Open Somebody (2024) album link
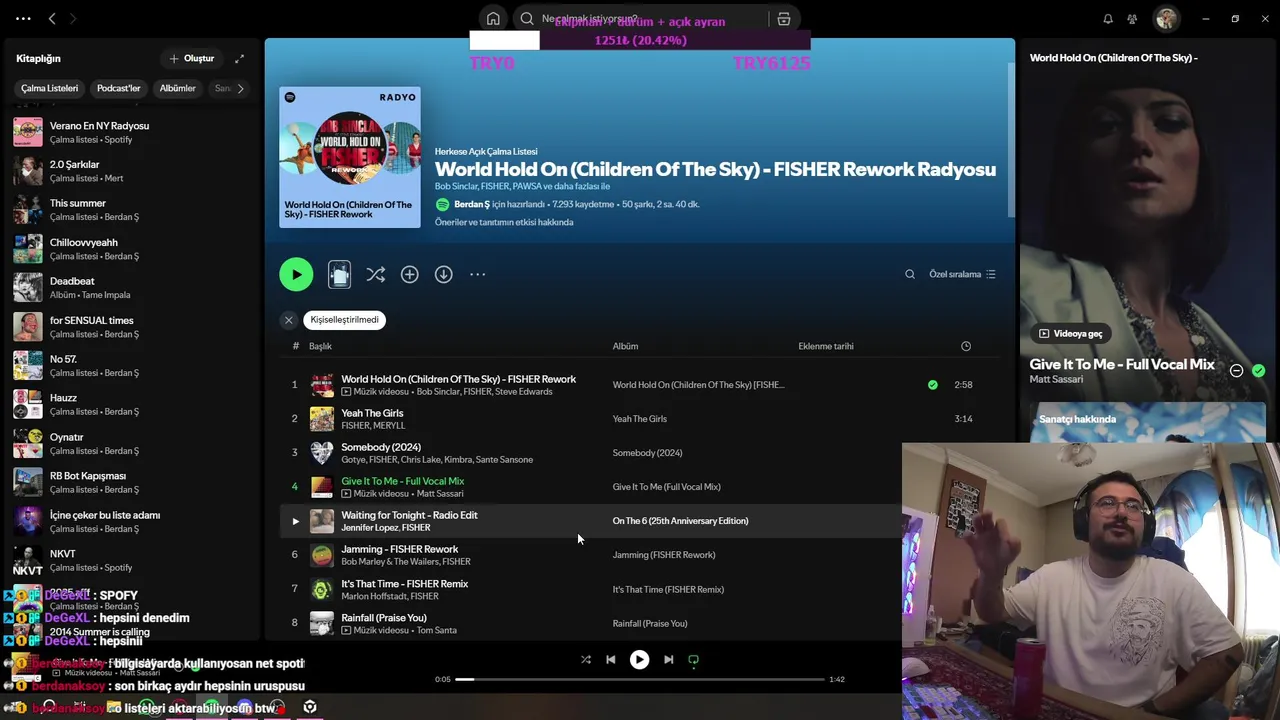This screenshot has width=1280, height=720. pos(647,453)
